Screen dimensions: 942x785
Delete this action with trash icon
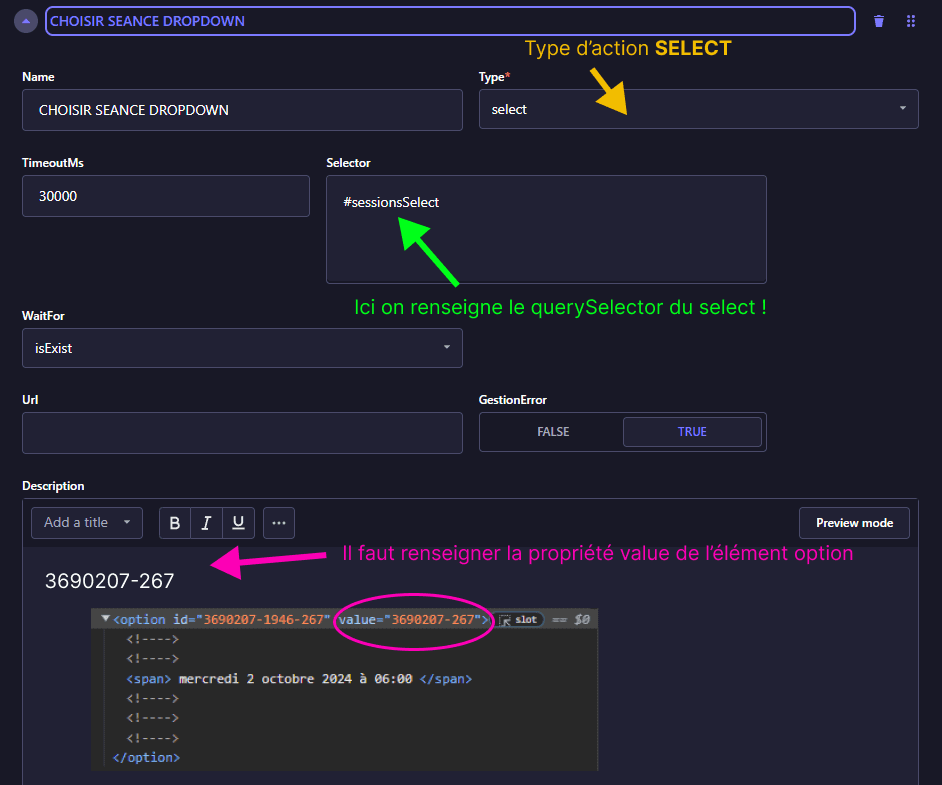[879, 21]
